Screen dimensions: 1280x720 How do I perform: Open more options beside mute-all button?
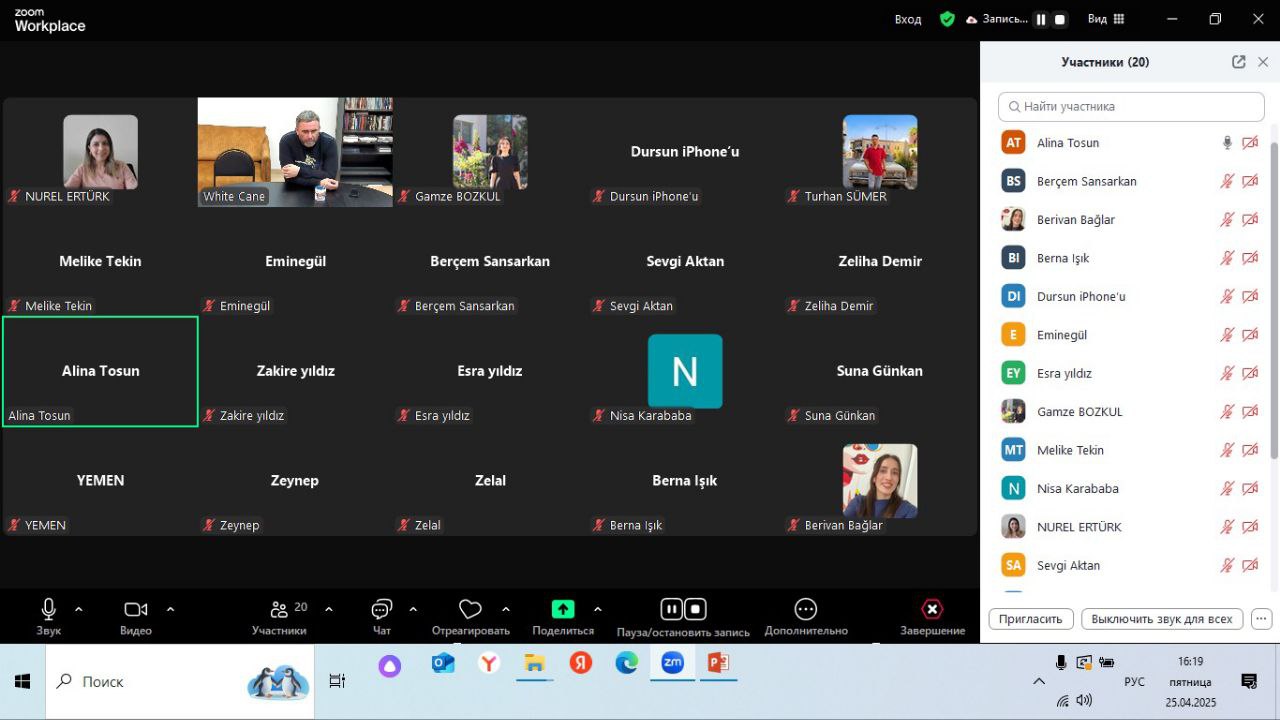1261,619
